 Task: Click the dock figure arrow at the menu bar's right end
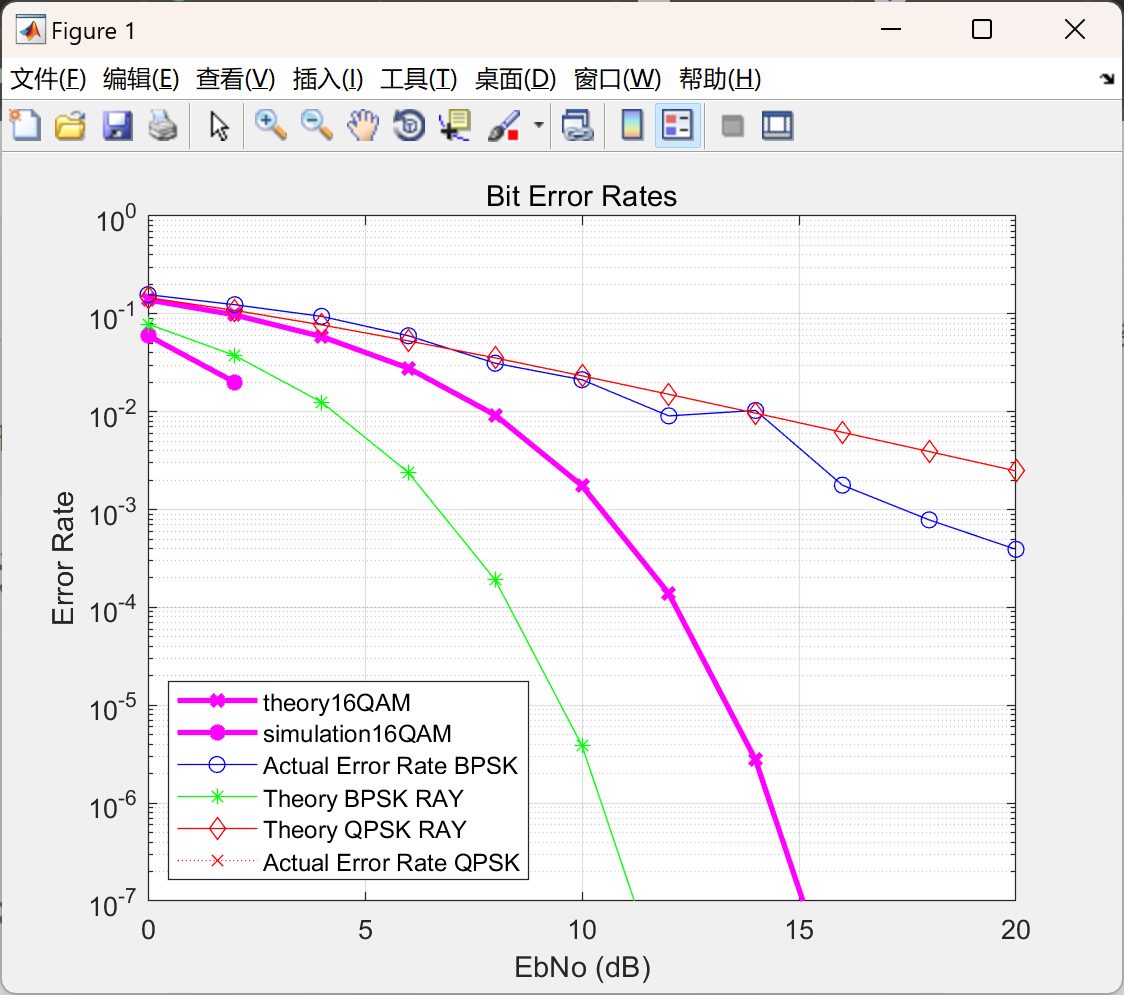point(1108,79)
